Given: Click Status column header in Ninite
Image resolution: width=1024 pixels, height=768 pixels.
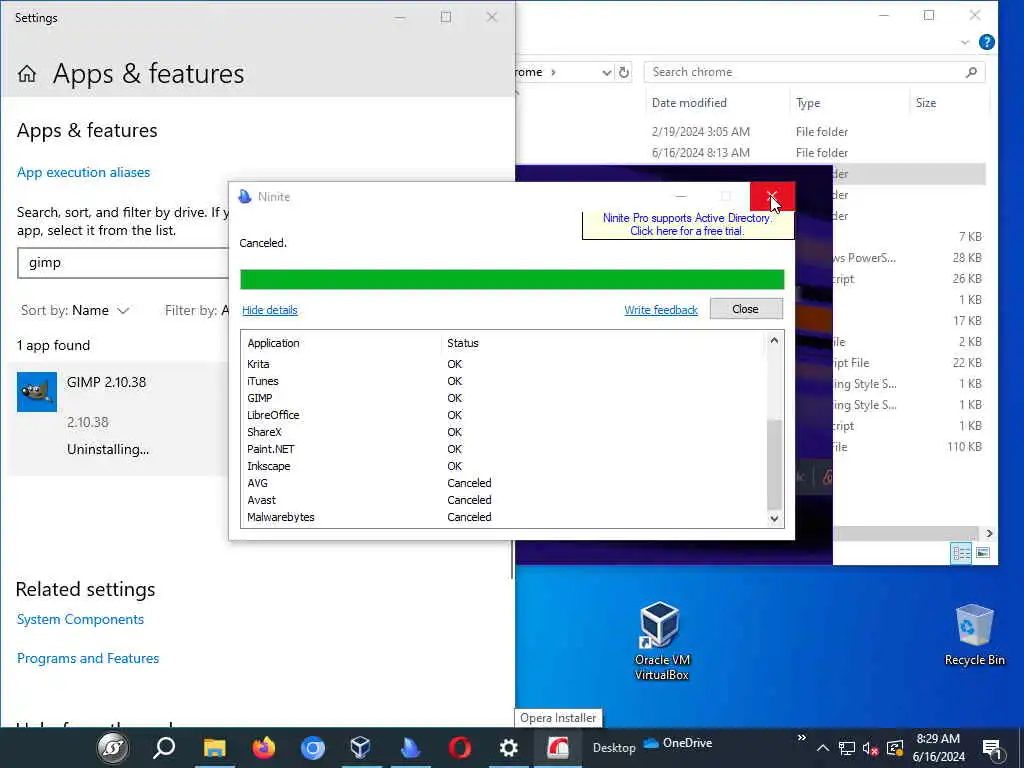Looking at the screenshot, I should click(x=463, y=344).
